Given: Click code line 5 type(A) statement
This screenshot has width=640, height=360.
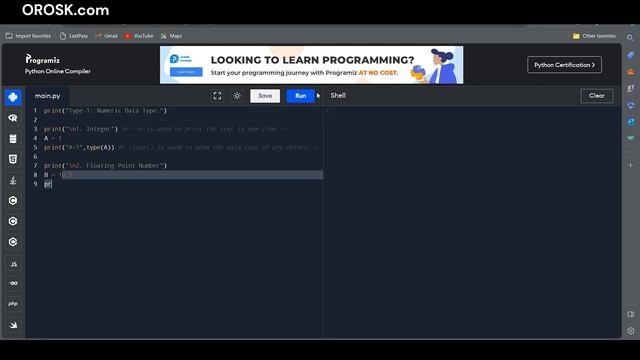Looking at the screenshot, I should click(x=79, y=147).
